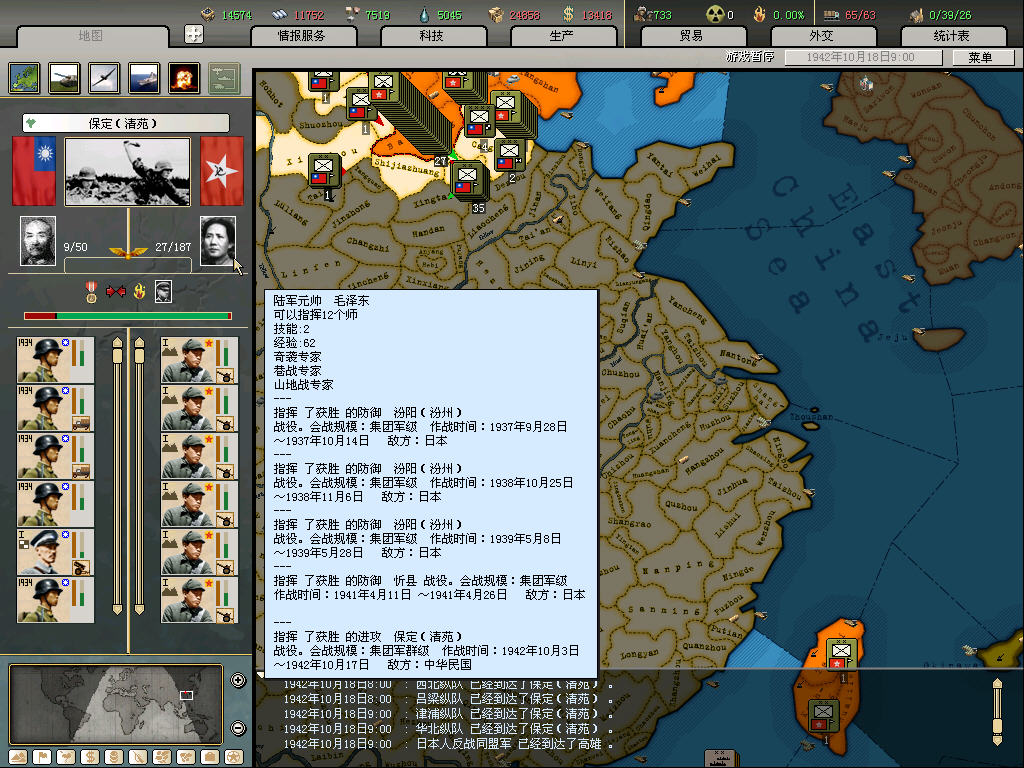This screenshot has height=768, width=1024.
Task: Switch to victory points (star) map mode
Action: pos(234,757)
